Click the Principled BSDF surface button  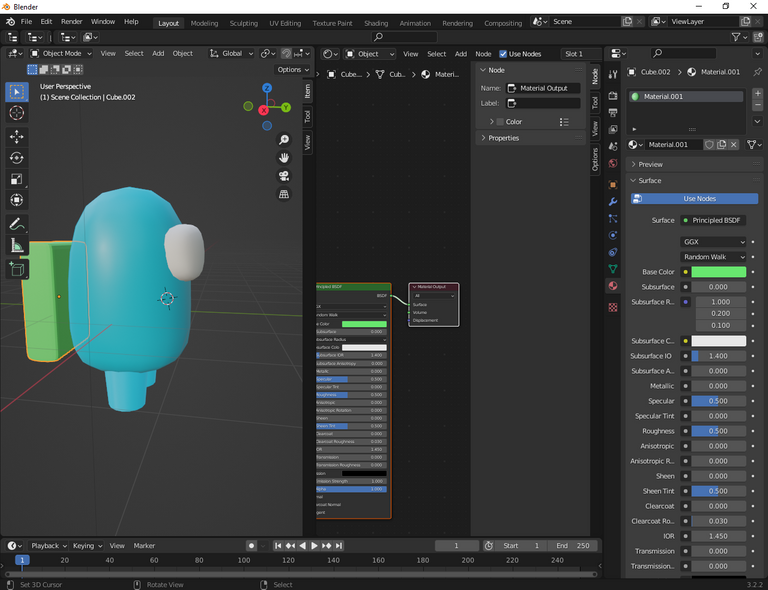coord(713,220)
